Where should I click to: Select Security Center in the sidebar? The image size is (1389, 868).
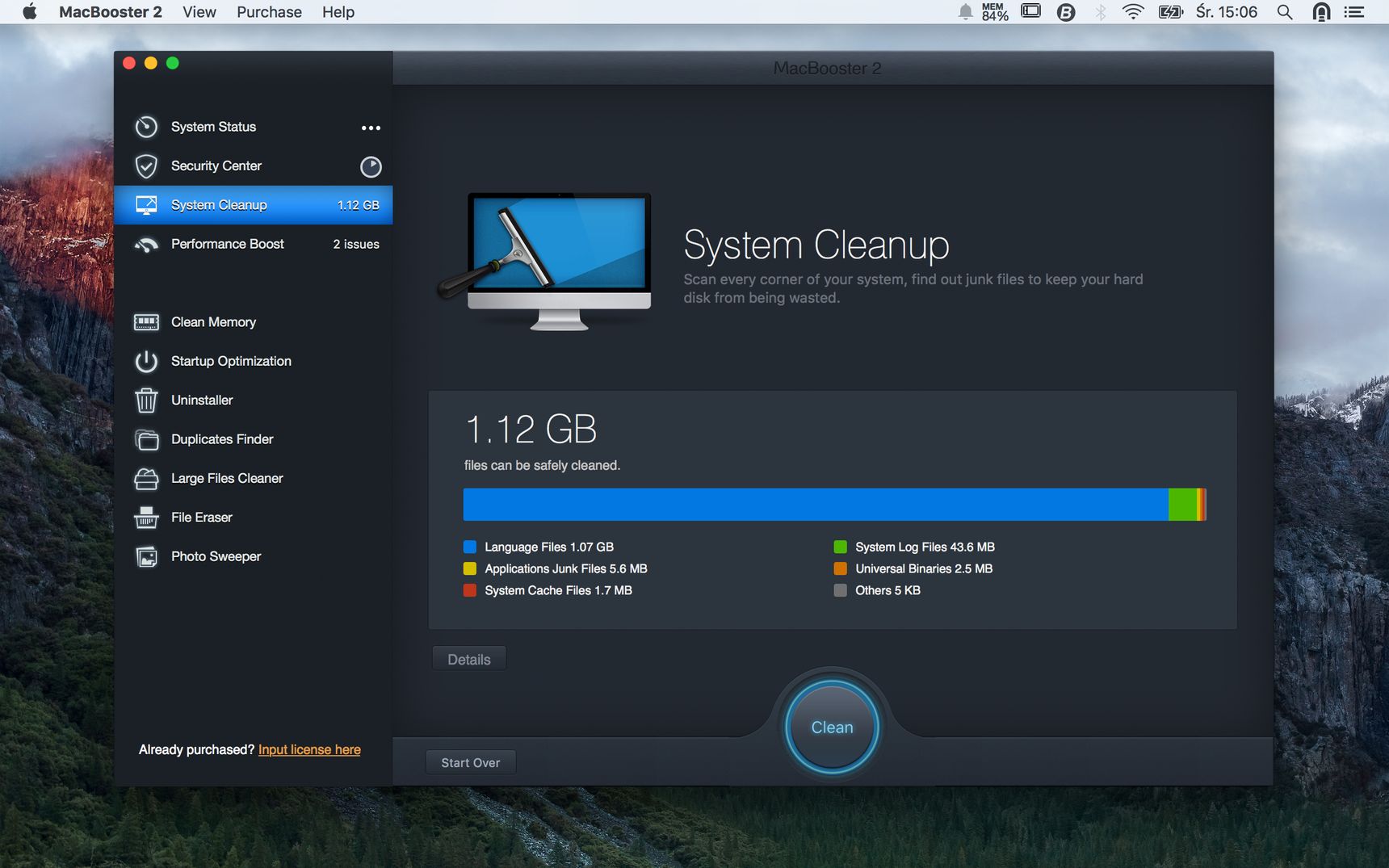click(254, 166)
